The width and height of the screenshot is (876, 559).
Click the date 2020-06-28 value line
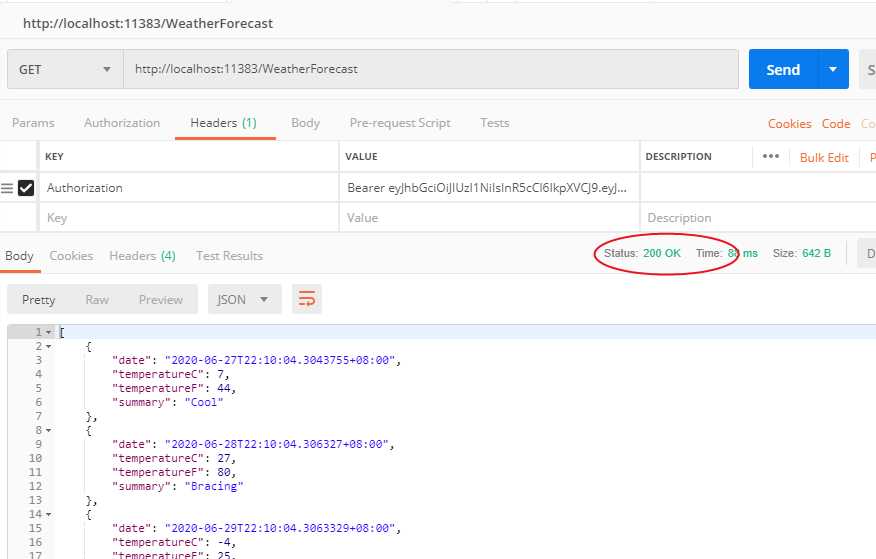[253, 444]
